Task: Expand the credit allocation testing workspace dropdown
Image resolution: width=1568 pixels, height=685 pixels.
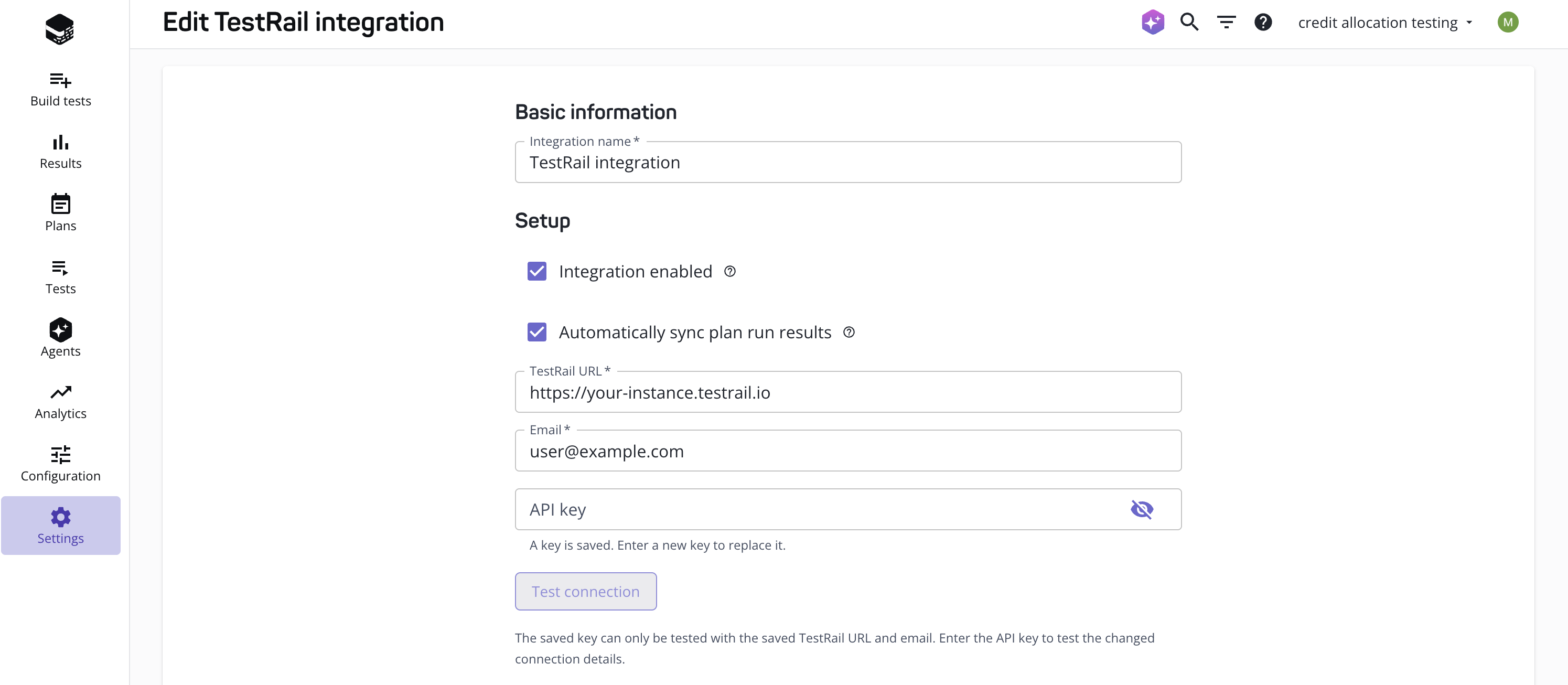Action: (1385, 23)
